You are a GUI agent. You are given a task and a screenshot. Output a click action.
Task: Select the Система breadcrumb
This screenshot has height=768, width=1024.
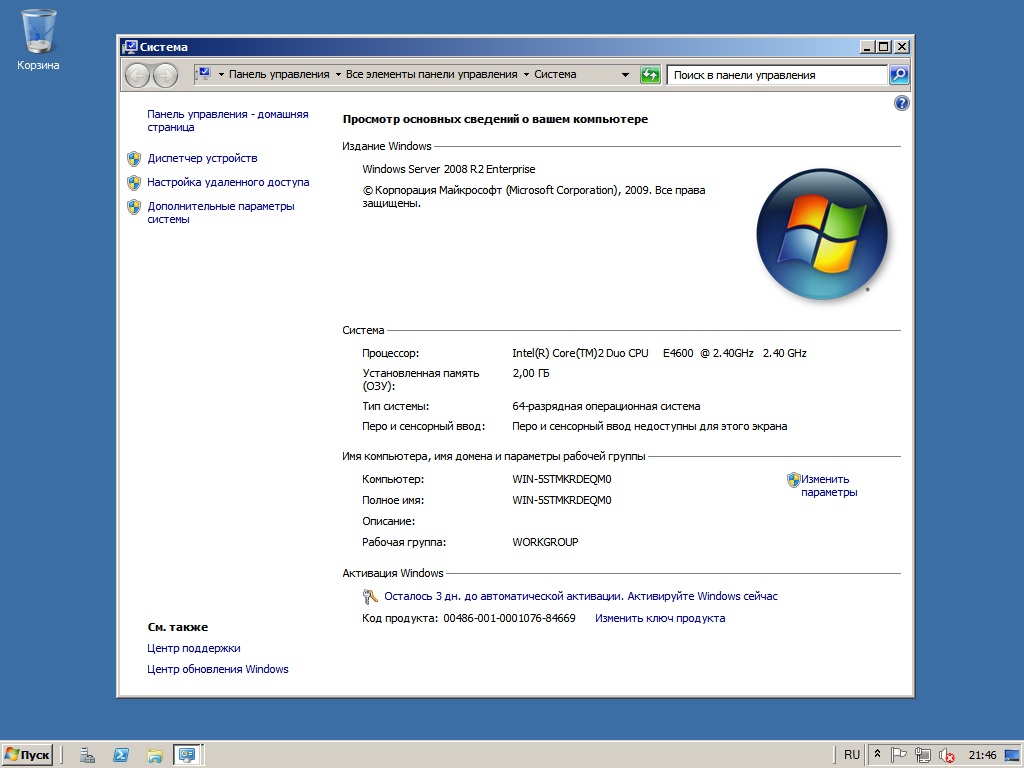(555, 74)
